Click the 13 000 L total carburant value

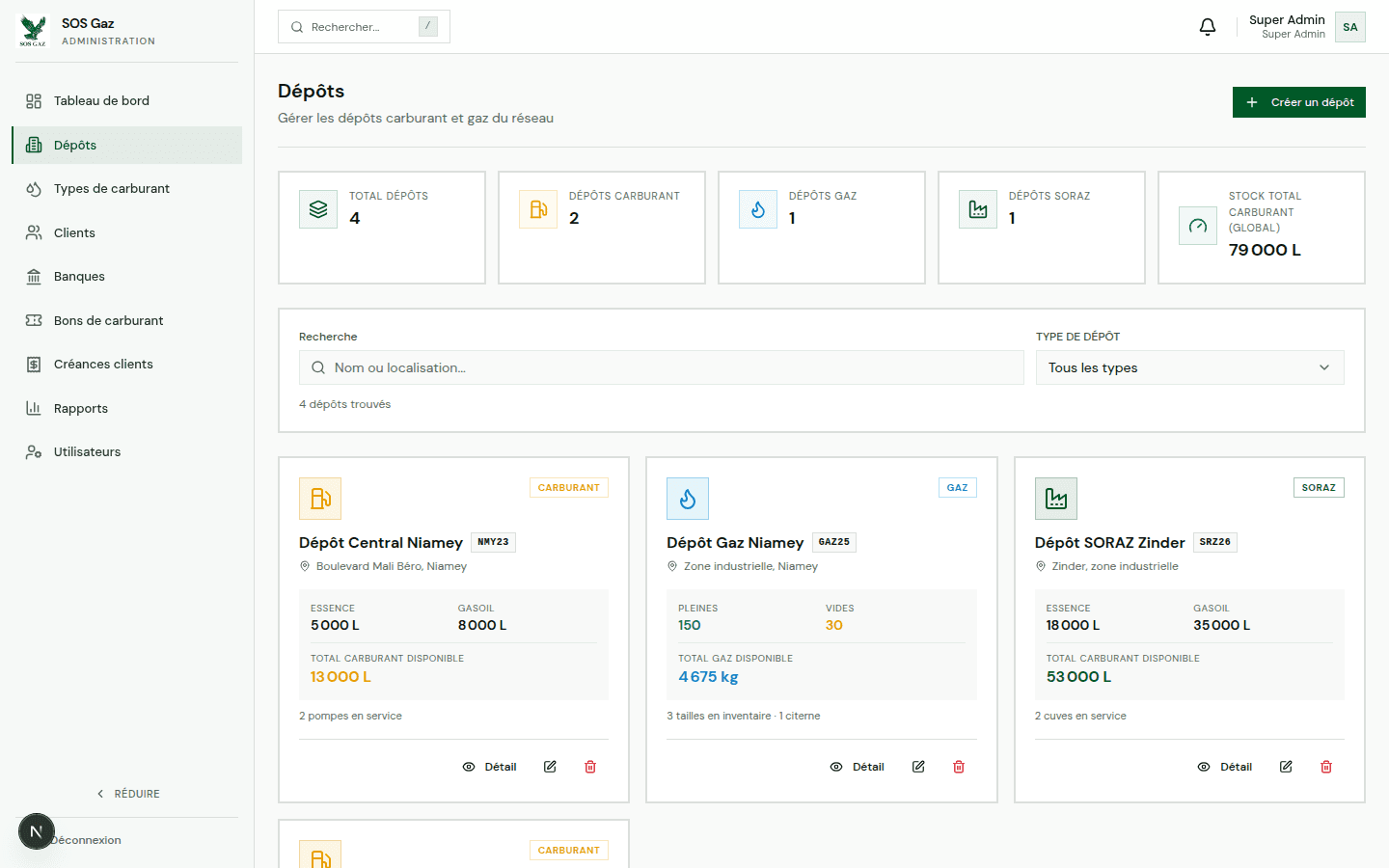[x=340, y=677]
